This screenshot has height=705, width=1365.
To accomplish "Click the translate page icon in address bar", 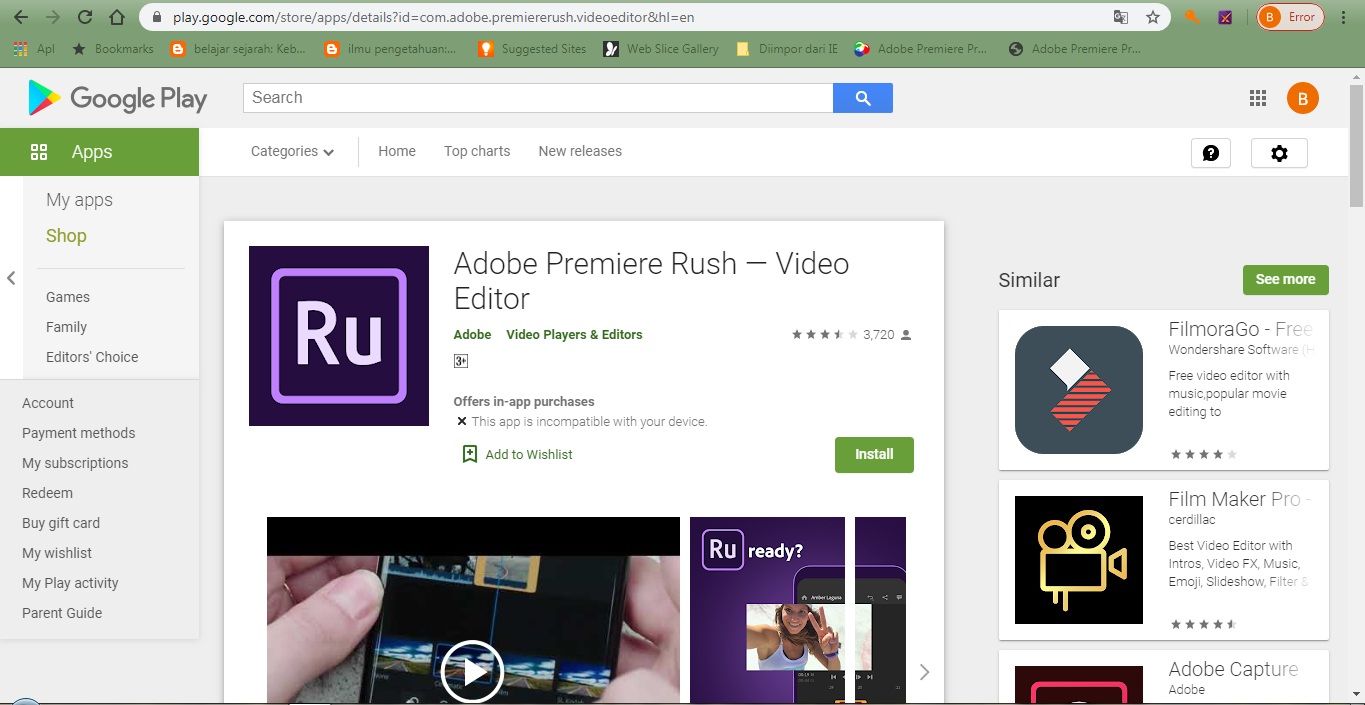I will [1121, 17].
